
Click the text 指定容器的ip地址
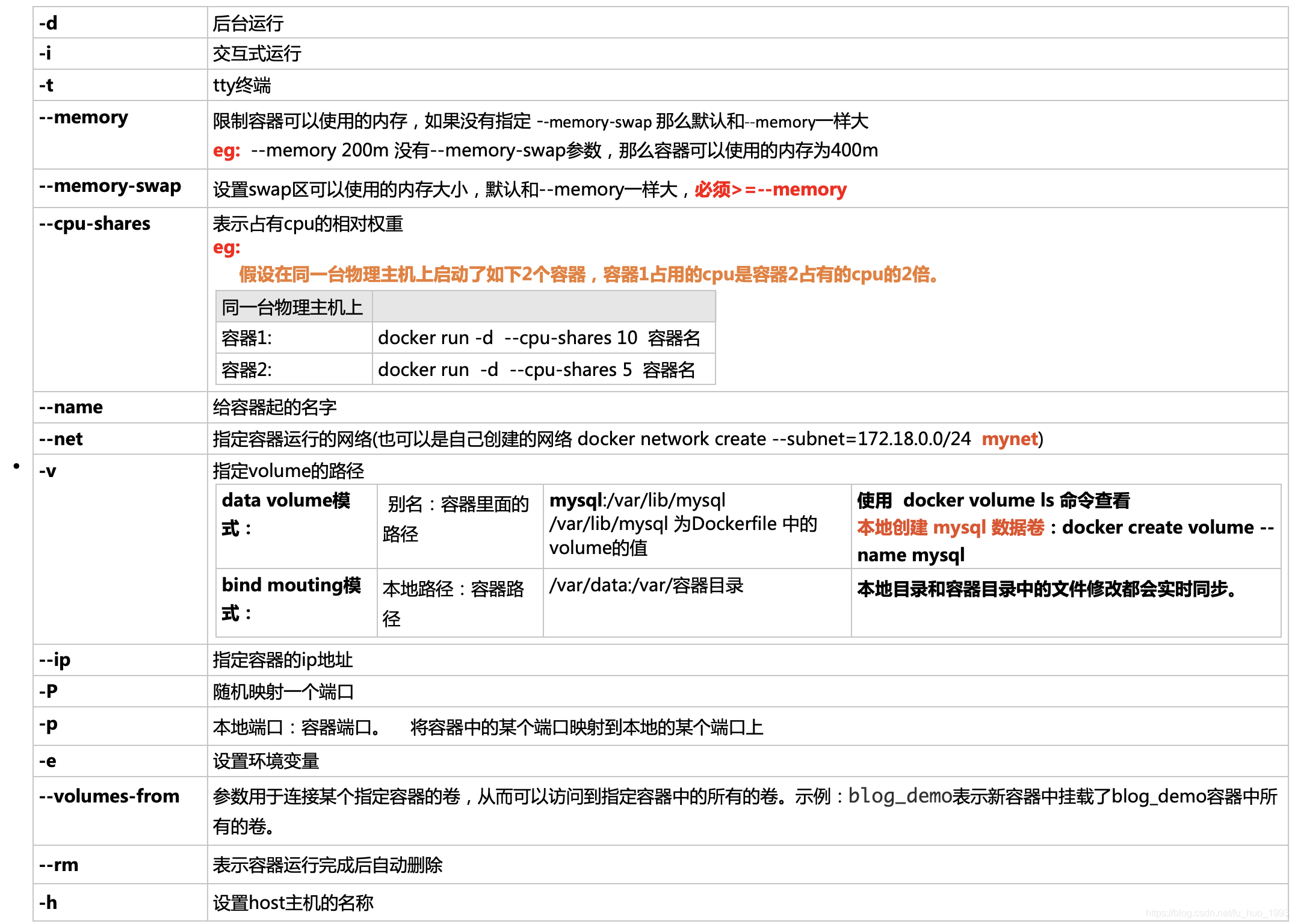283,661
